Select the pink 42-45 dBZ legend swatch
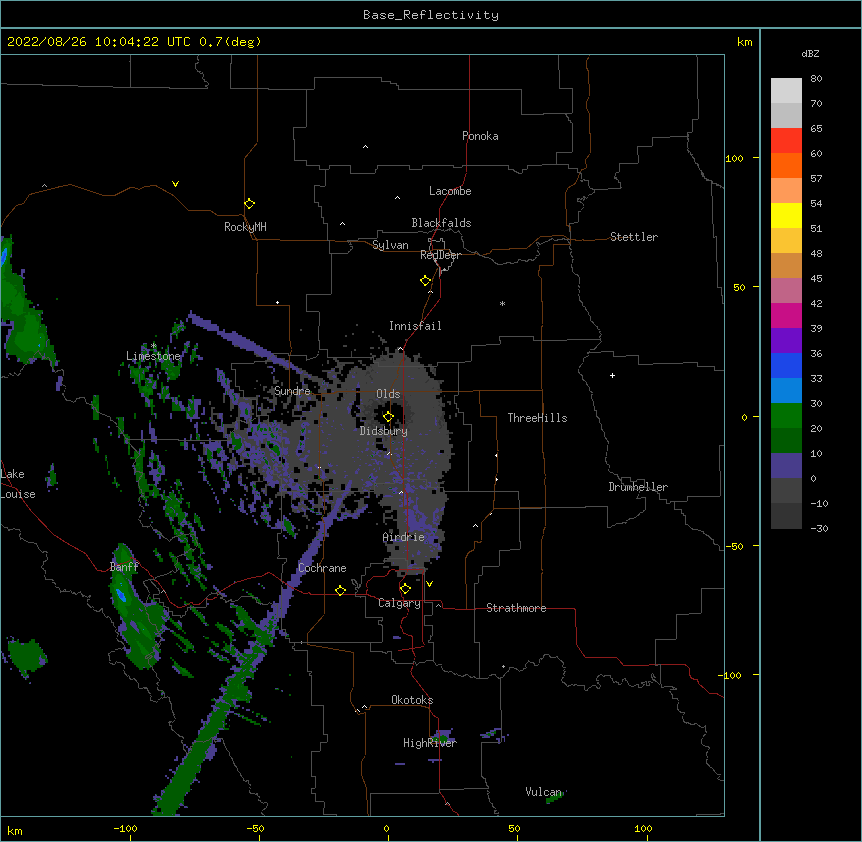The height and width of the screenshot is (842, 862). point(786,291)
